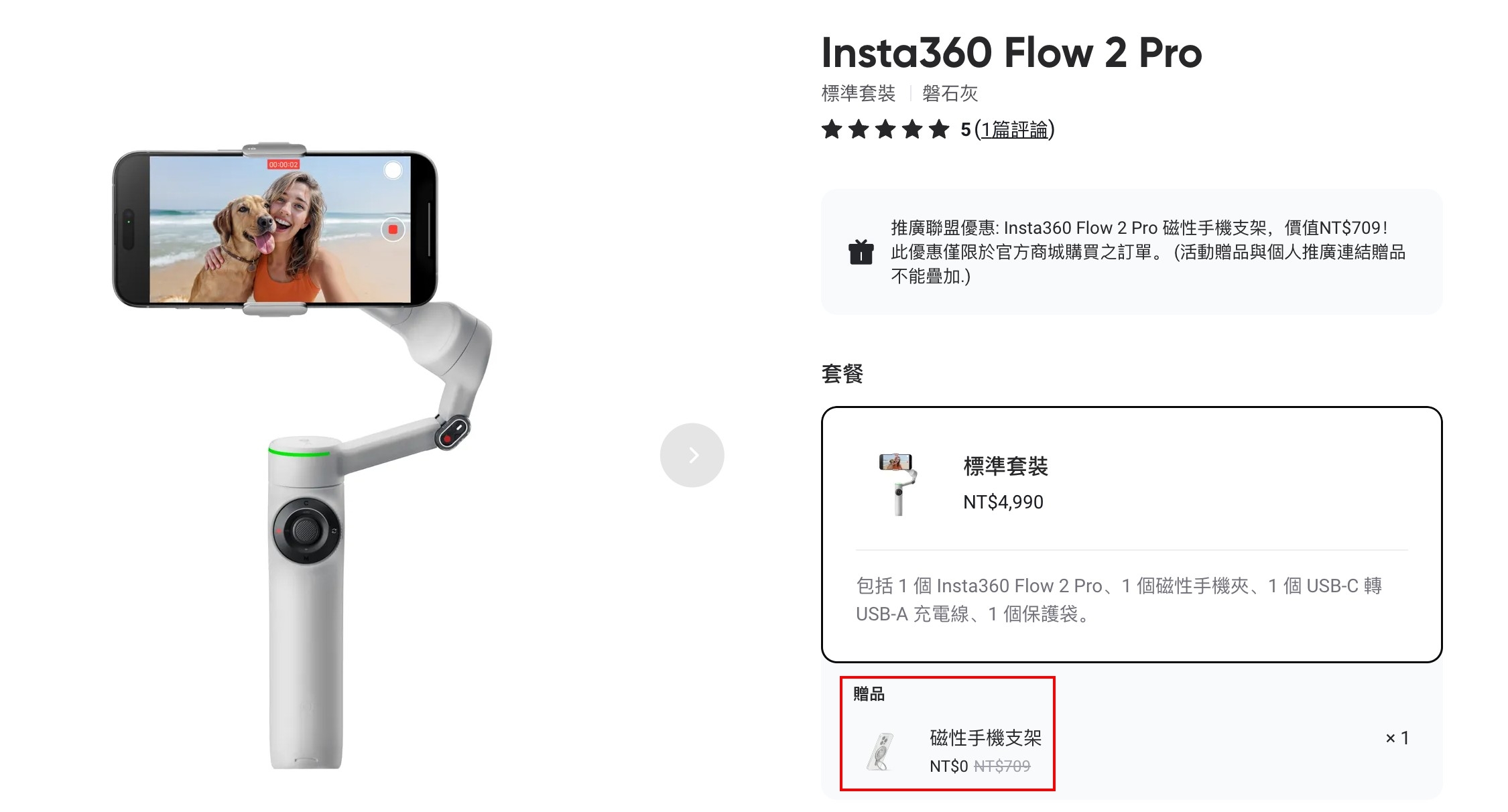
Task: Click the gift box icon in promo banner
Action: click(861, 252)
